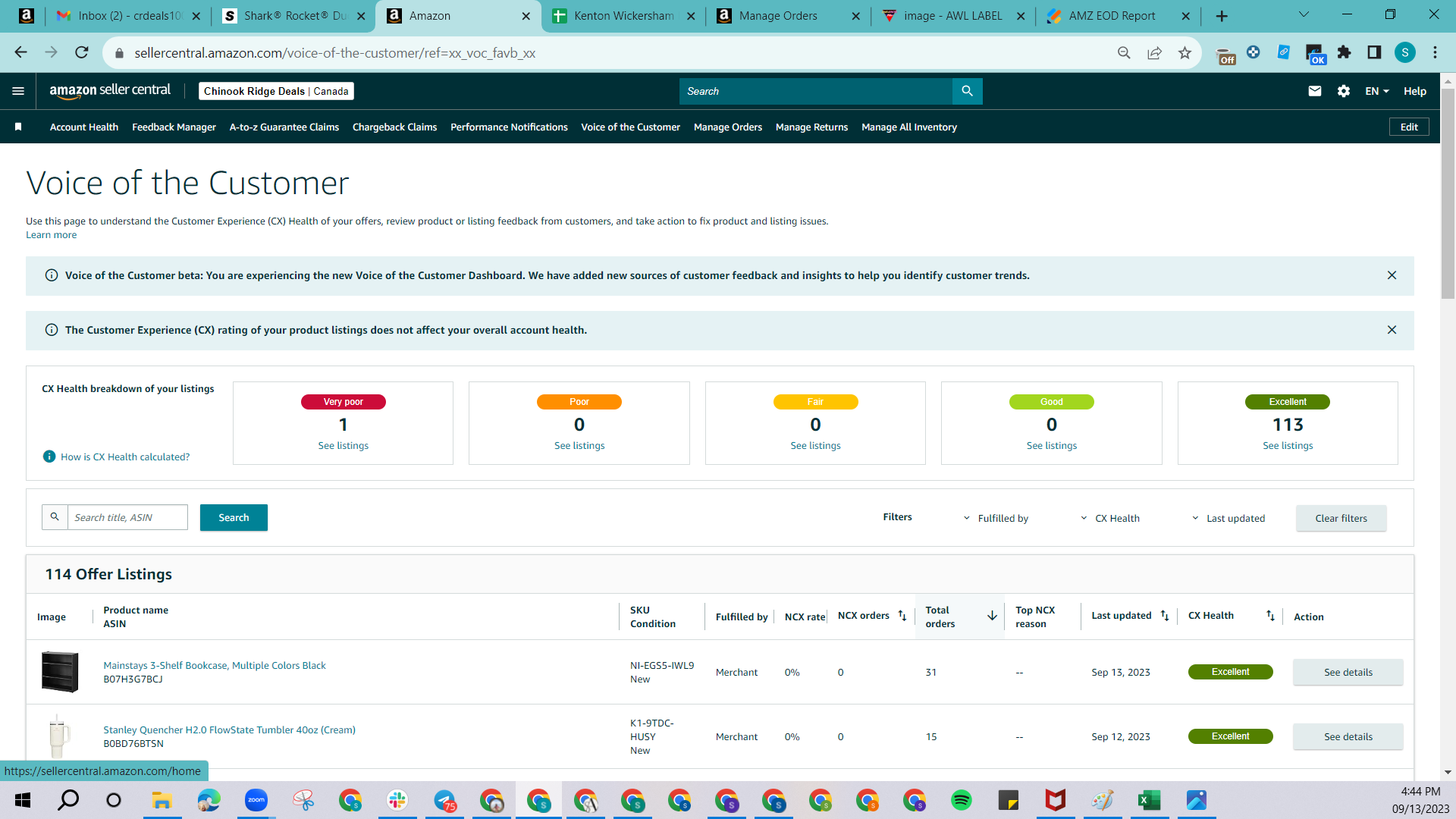
Task: Click the Chinook Ridge Deals Canada account switcher
Action: point(276,91)
